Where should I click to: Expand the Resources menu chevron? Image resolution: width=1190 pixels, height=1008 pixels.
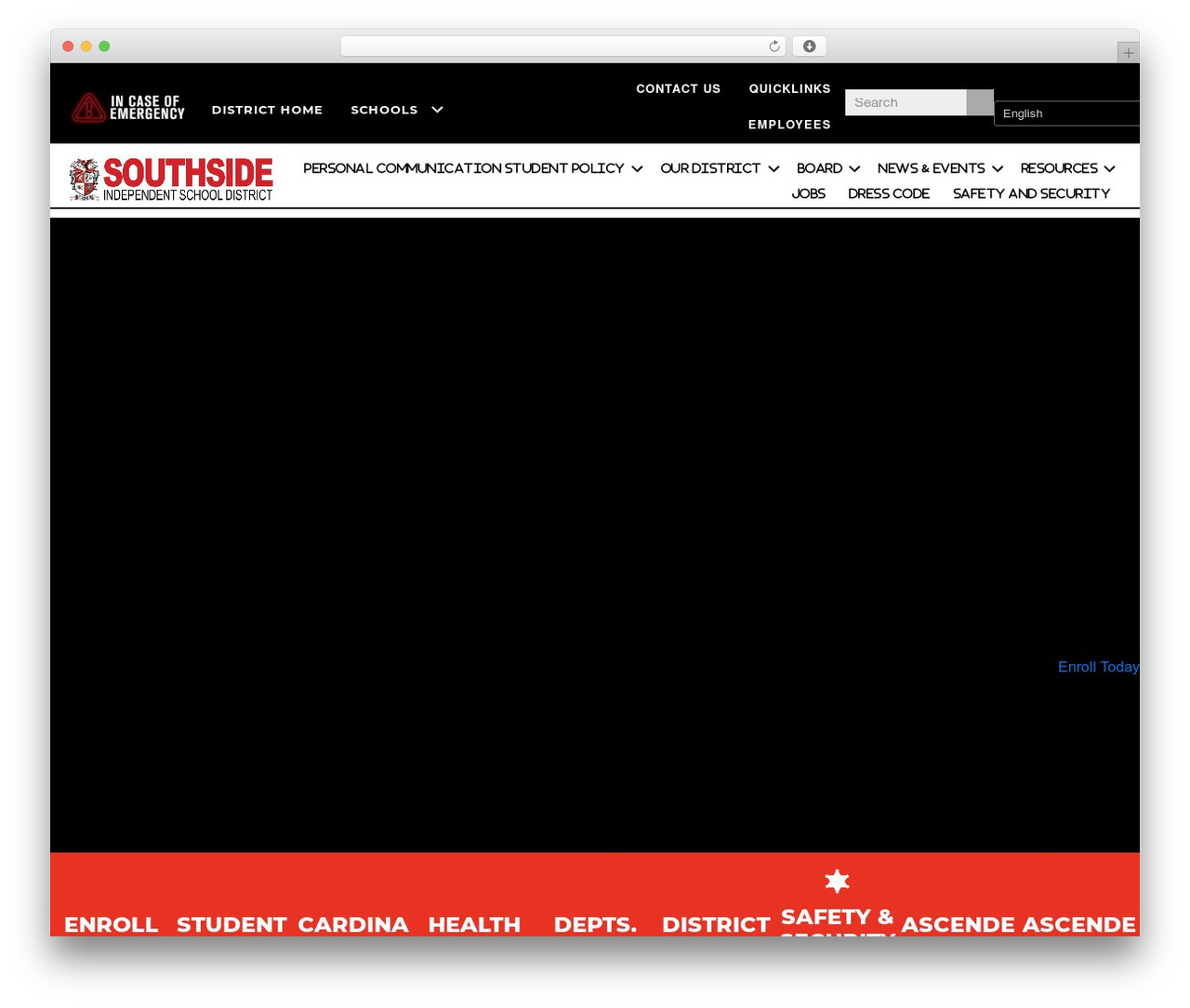(1109, 169)
